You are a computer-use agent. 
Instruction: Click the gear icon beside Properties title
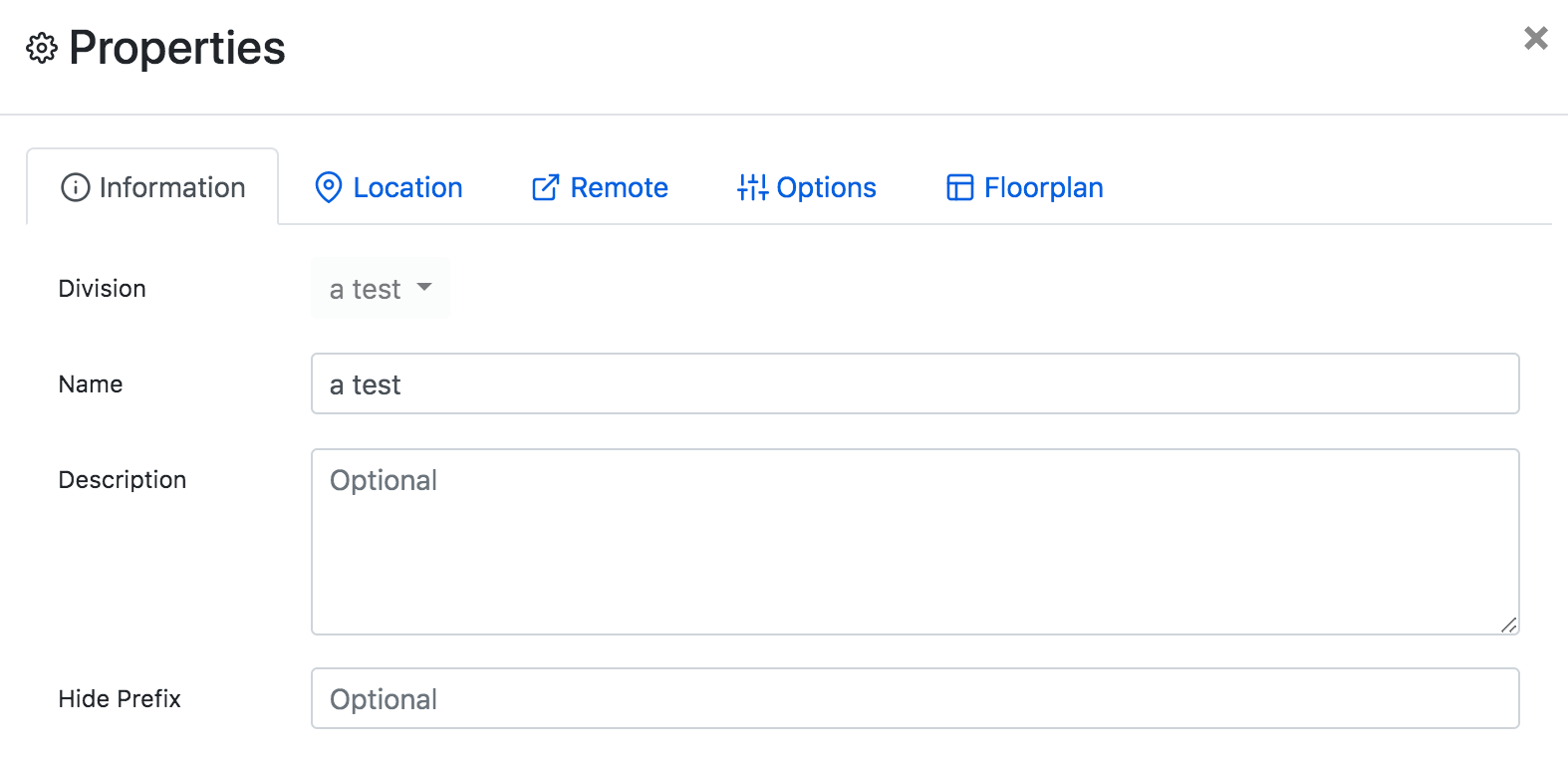(41, 47)
